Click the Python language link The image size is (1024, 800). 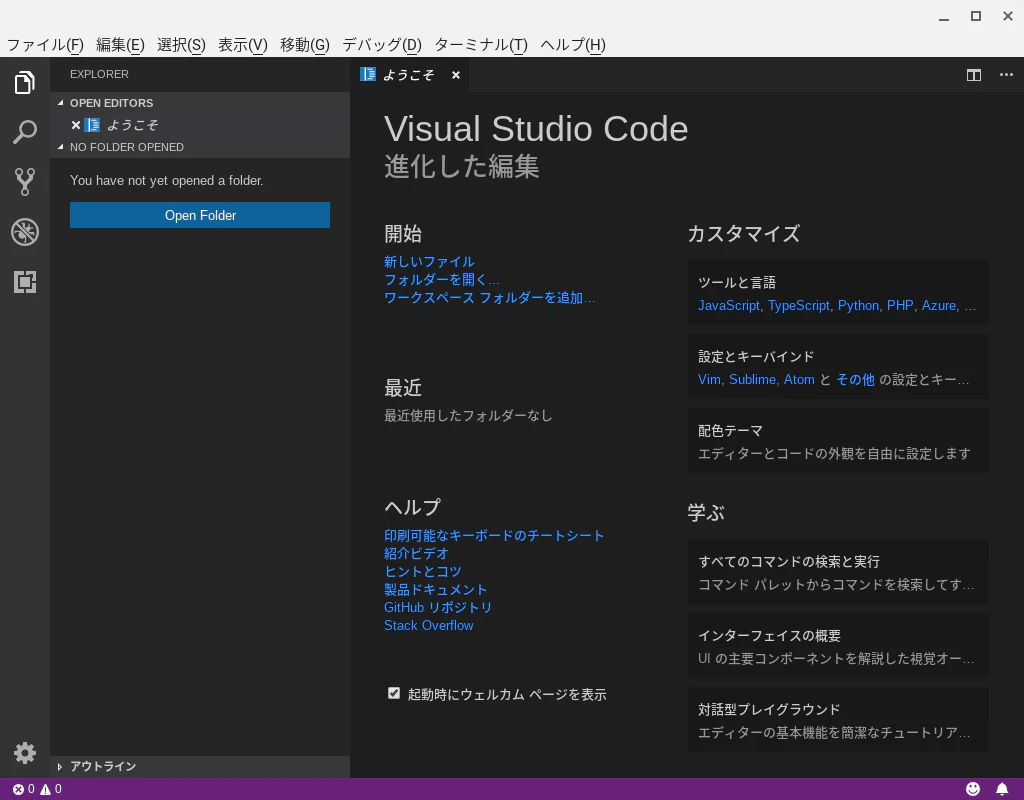[x=858, y=306]
